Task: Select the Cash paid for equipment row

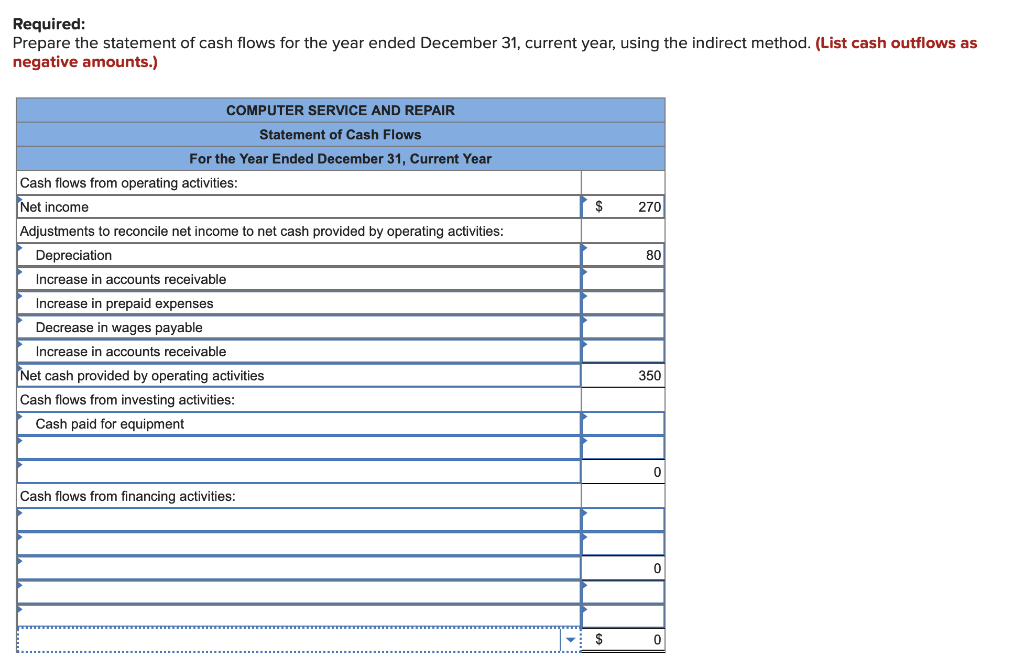Action: click(297, 423)
